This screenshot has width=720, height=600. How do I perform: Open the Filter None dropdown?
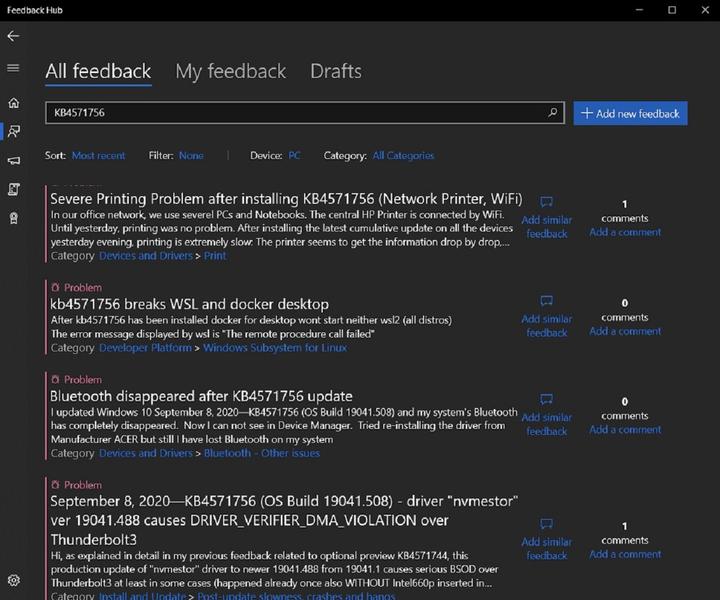coord(190,155)
